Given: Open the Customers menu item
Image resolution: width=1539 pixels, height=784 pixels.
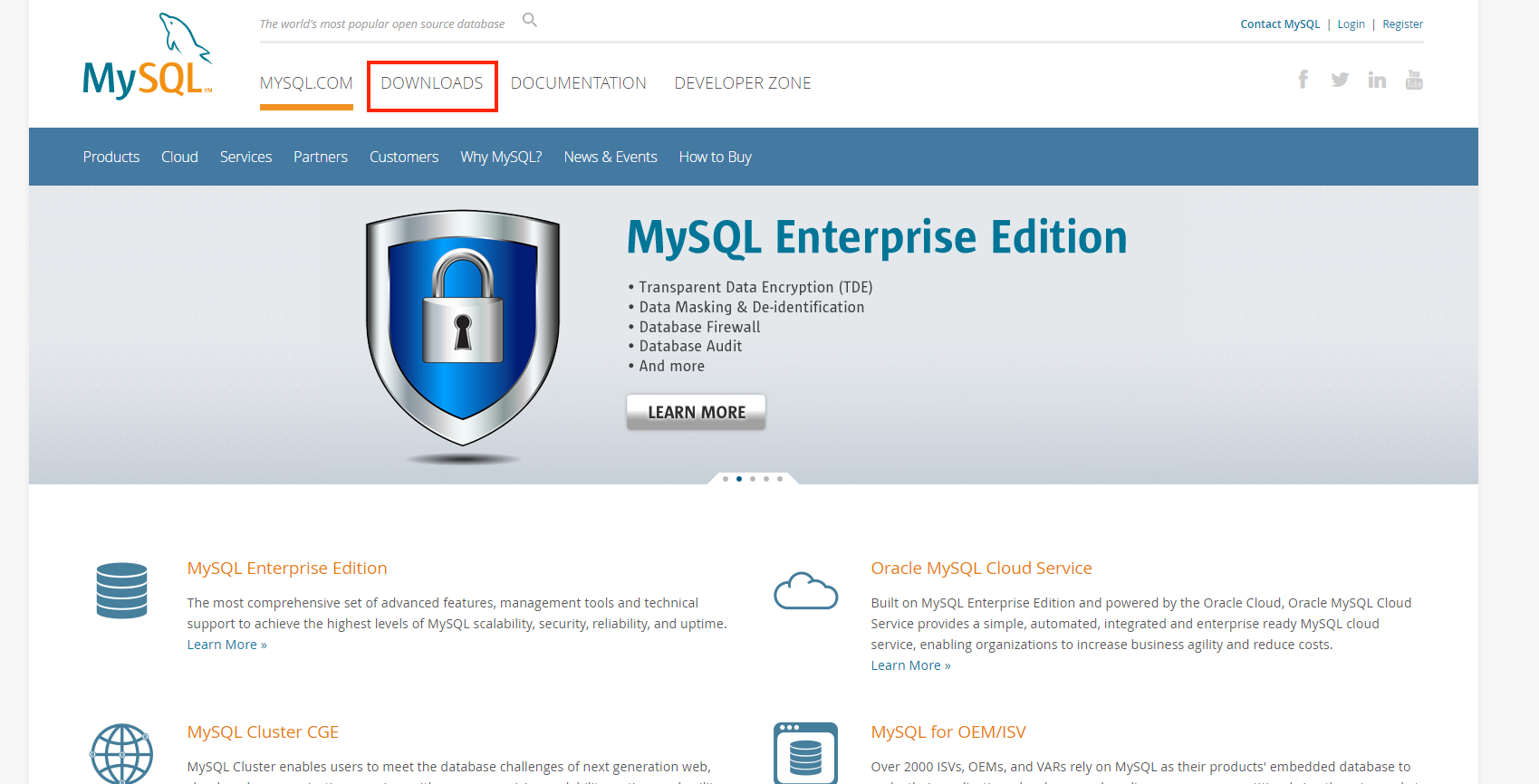Looking at the screenshot, I should tap(404, 157).
